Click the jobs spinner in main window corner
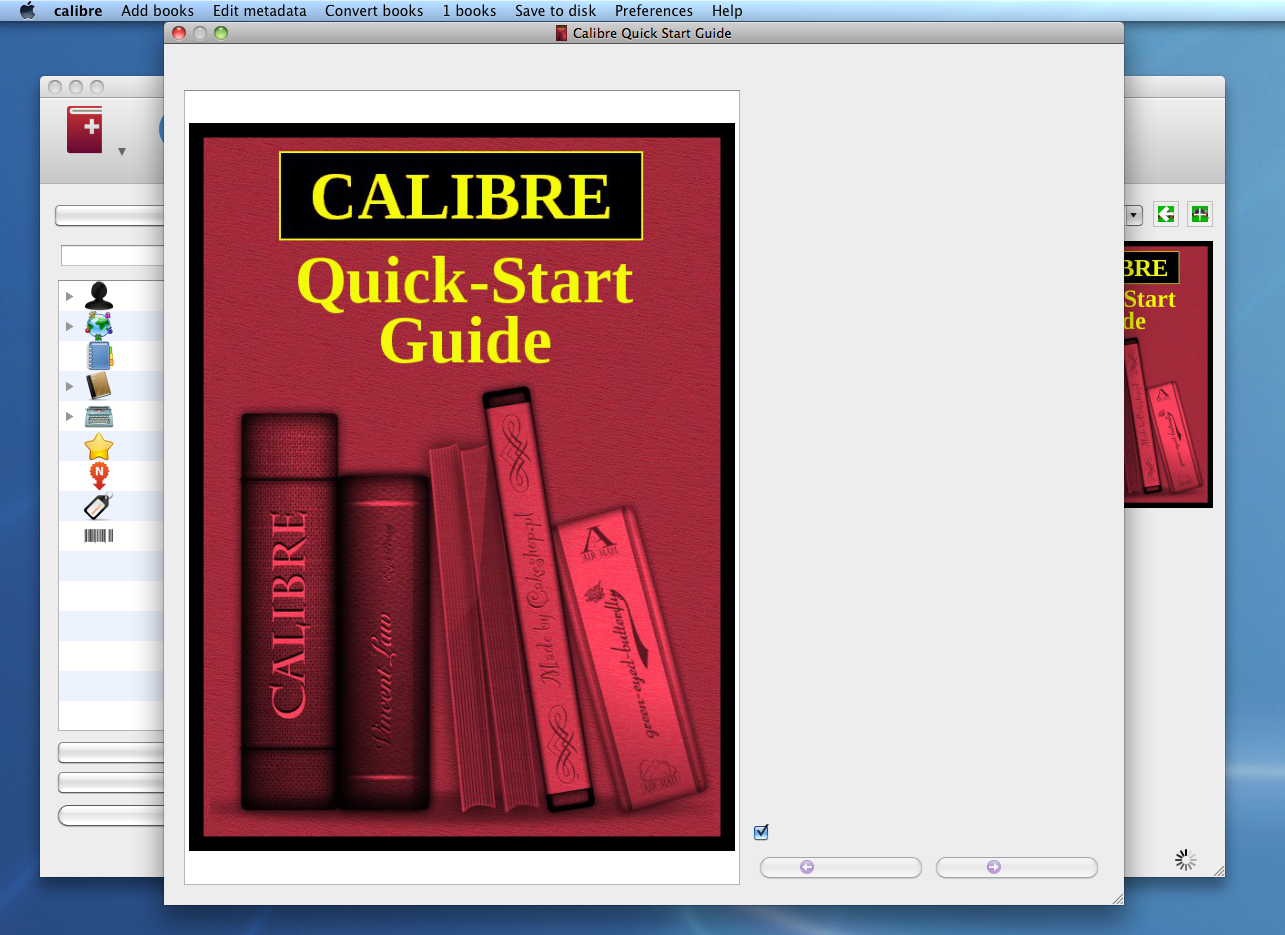This screenshot has width=1285, height=935. (1186, 859)
